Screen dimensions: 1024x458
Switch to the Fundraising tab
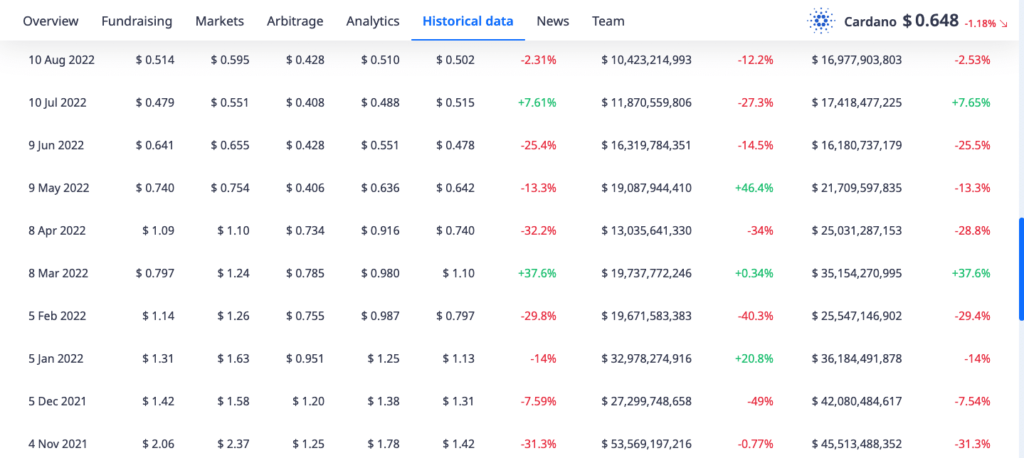(x=138, y=21)
